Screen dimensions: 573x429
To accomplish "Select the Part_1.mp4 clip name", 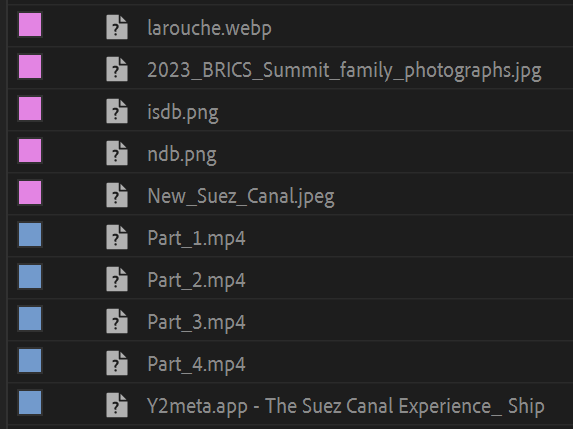I will pos(196,238).
